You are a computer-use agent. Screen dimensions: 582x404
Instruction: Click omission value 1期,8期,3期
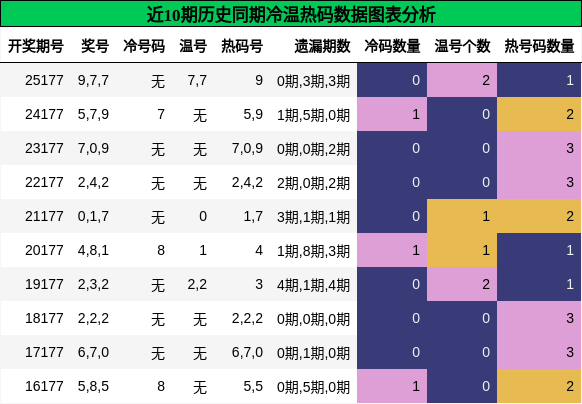pyautogui.click(x=313, y=251)
